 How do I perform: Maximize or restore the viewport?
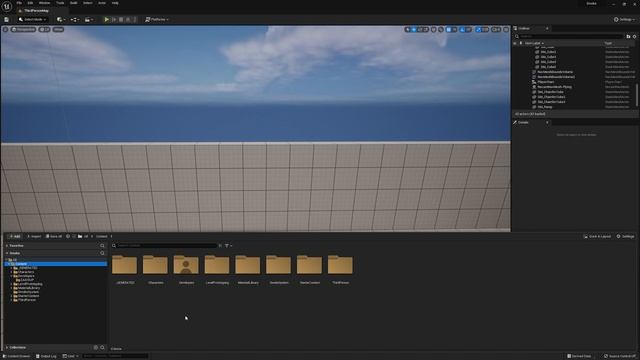506,29
